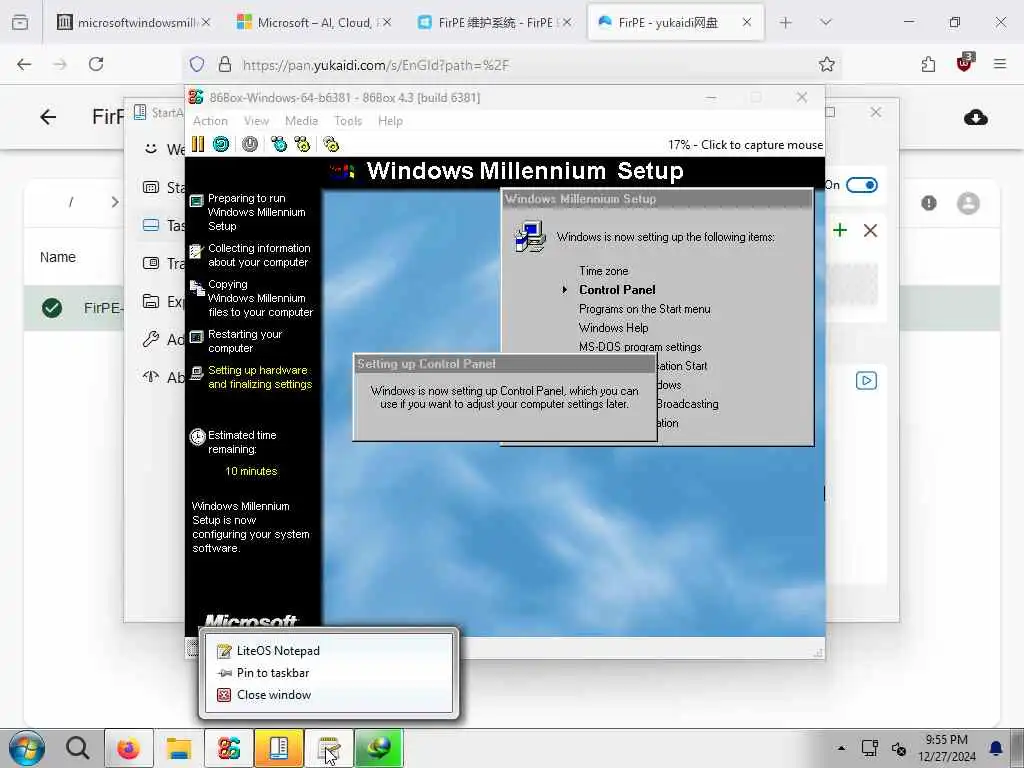The width and height of the screenshot is (1024, 768).
Task: Open 86Box settings toolbar icon
Action: (331, 144)
